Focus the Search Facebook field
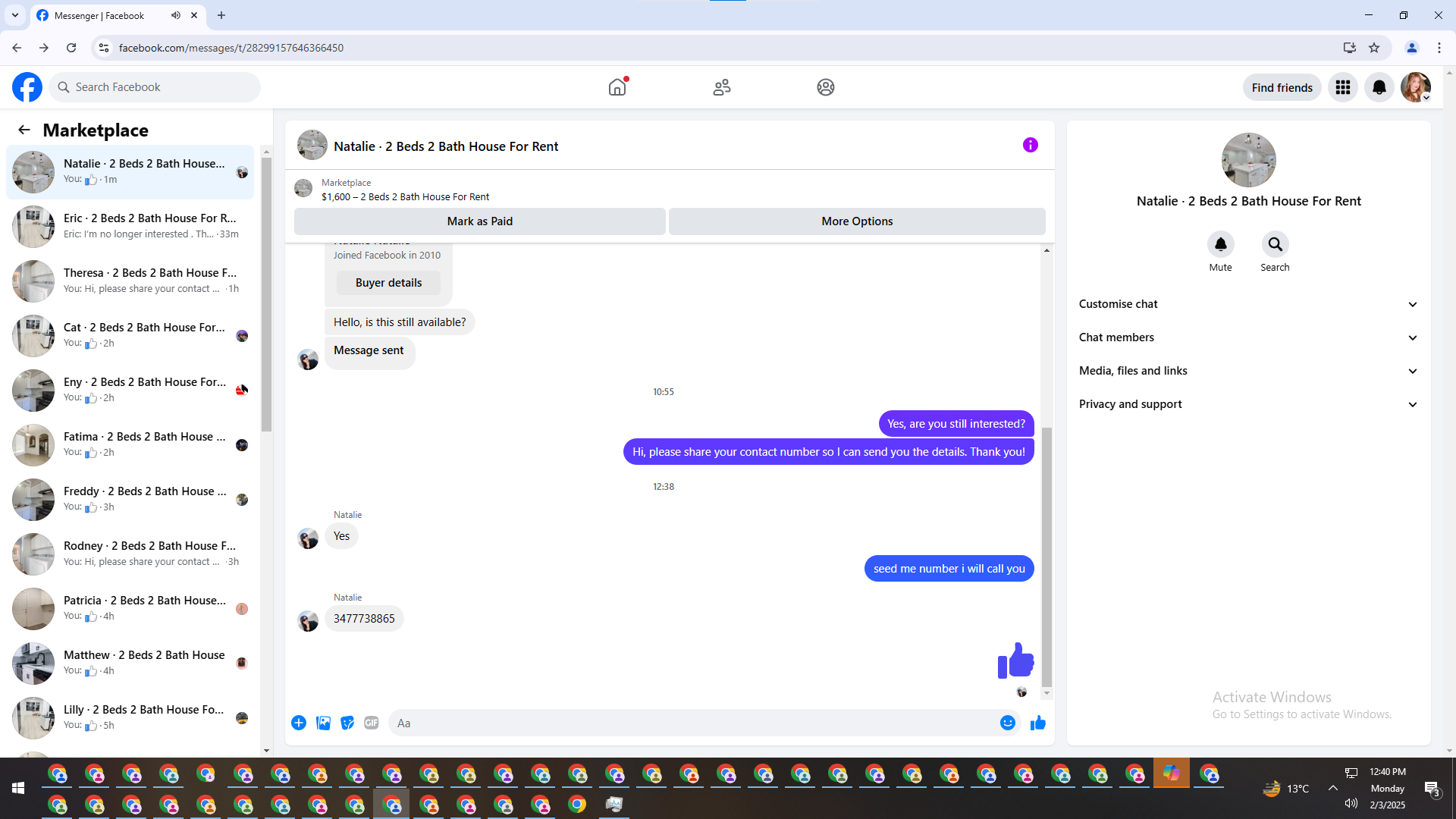The height and width of the screenshot is (819, 1456). click(x=155, y=87)
